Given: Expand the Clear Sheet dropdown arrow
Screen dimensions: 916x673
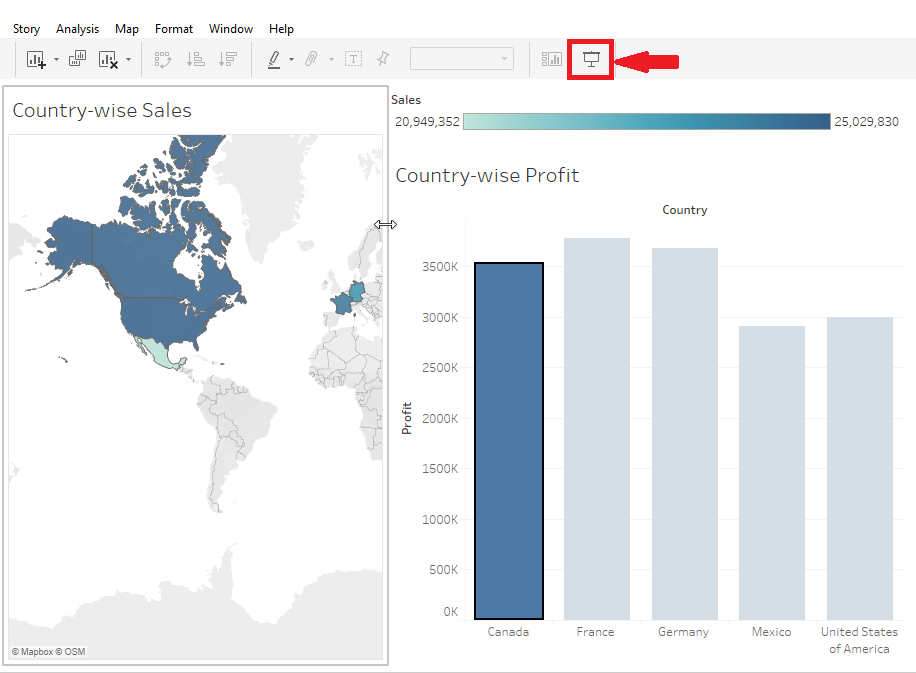Looking at the screenshot, I should click(129, 59).
